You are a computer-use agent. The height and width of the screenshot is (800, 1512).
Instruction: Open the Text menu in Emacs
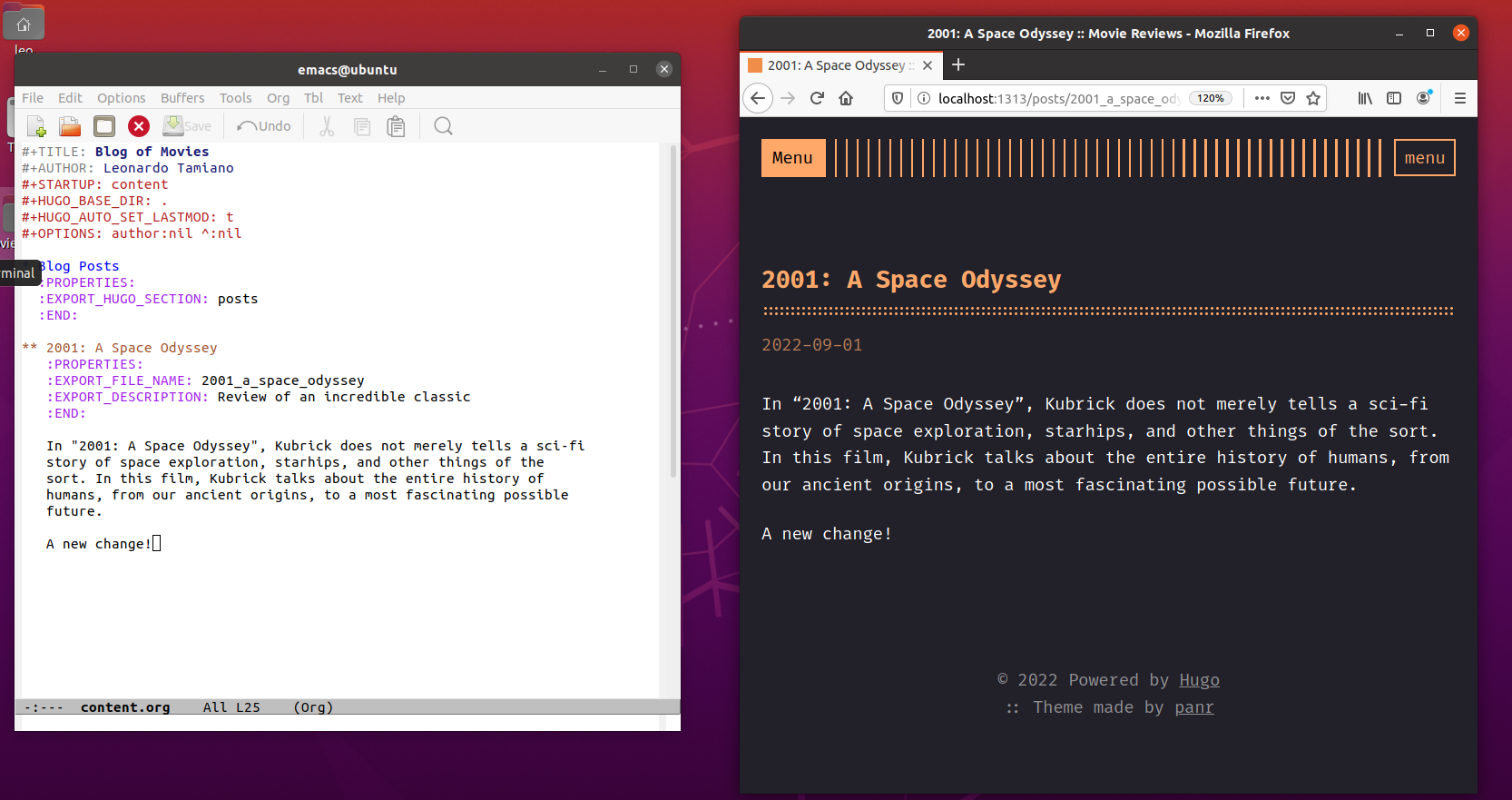[x=350, y=98]
